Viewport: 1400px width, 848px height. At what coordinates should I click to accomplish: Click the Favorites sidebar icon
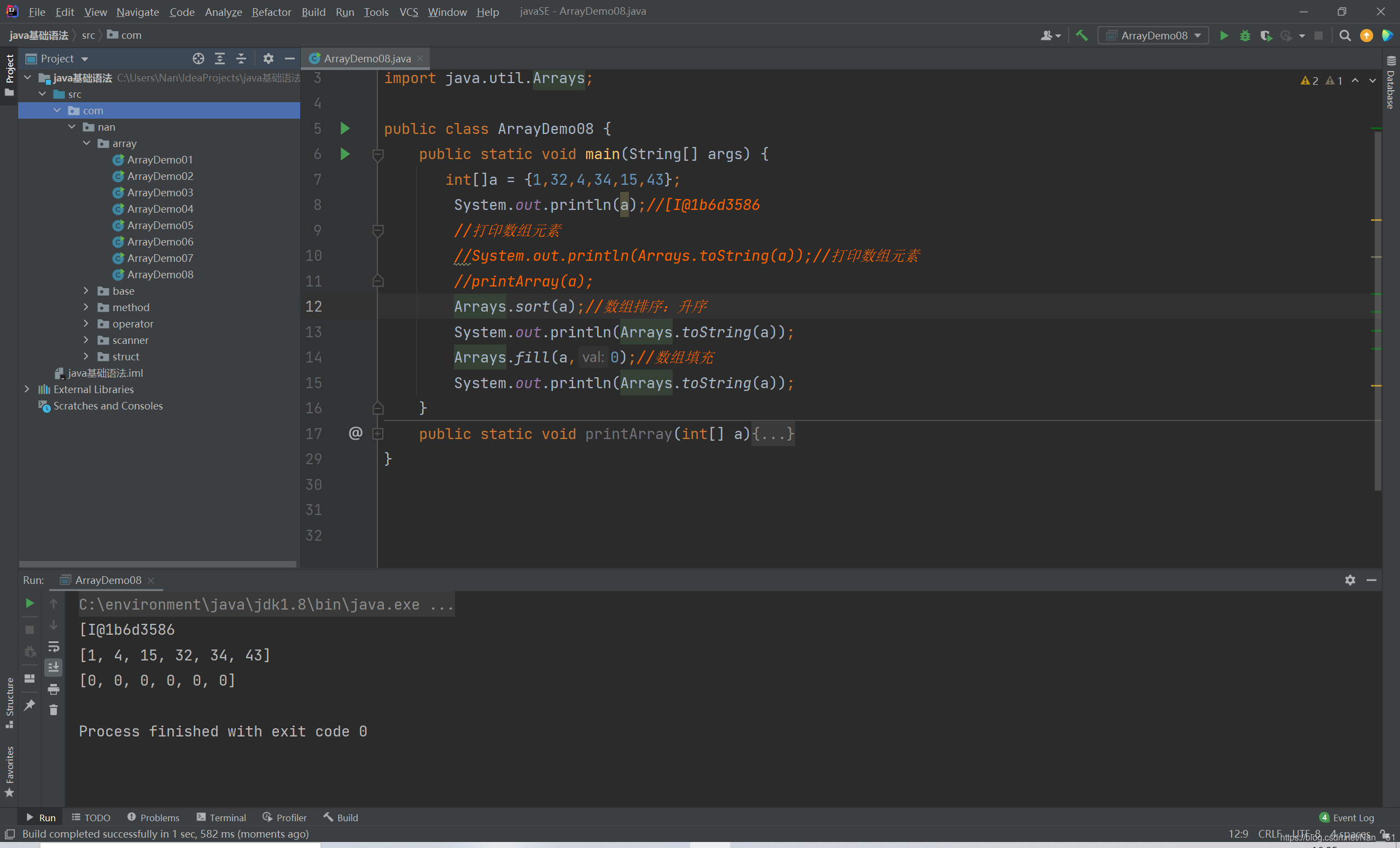tap(9, 775)
